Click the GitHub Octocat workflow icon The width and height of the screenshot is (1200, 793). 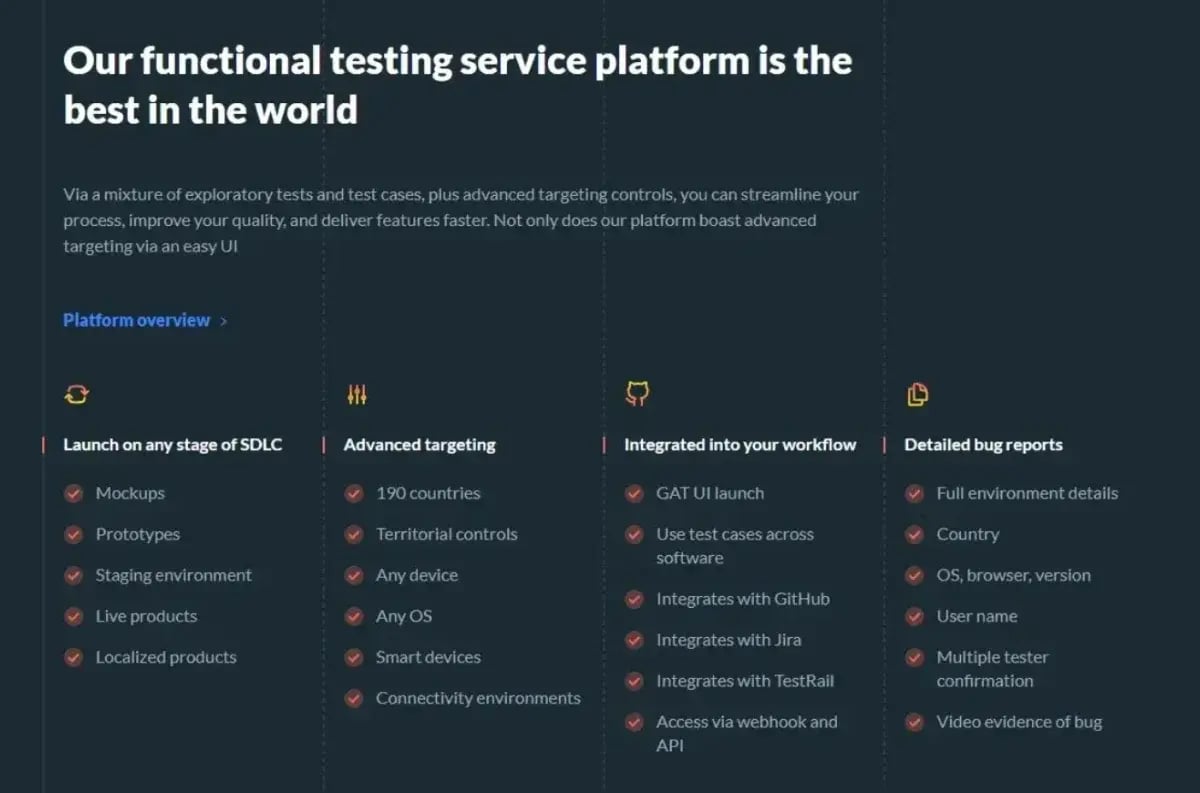637,393
